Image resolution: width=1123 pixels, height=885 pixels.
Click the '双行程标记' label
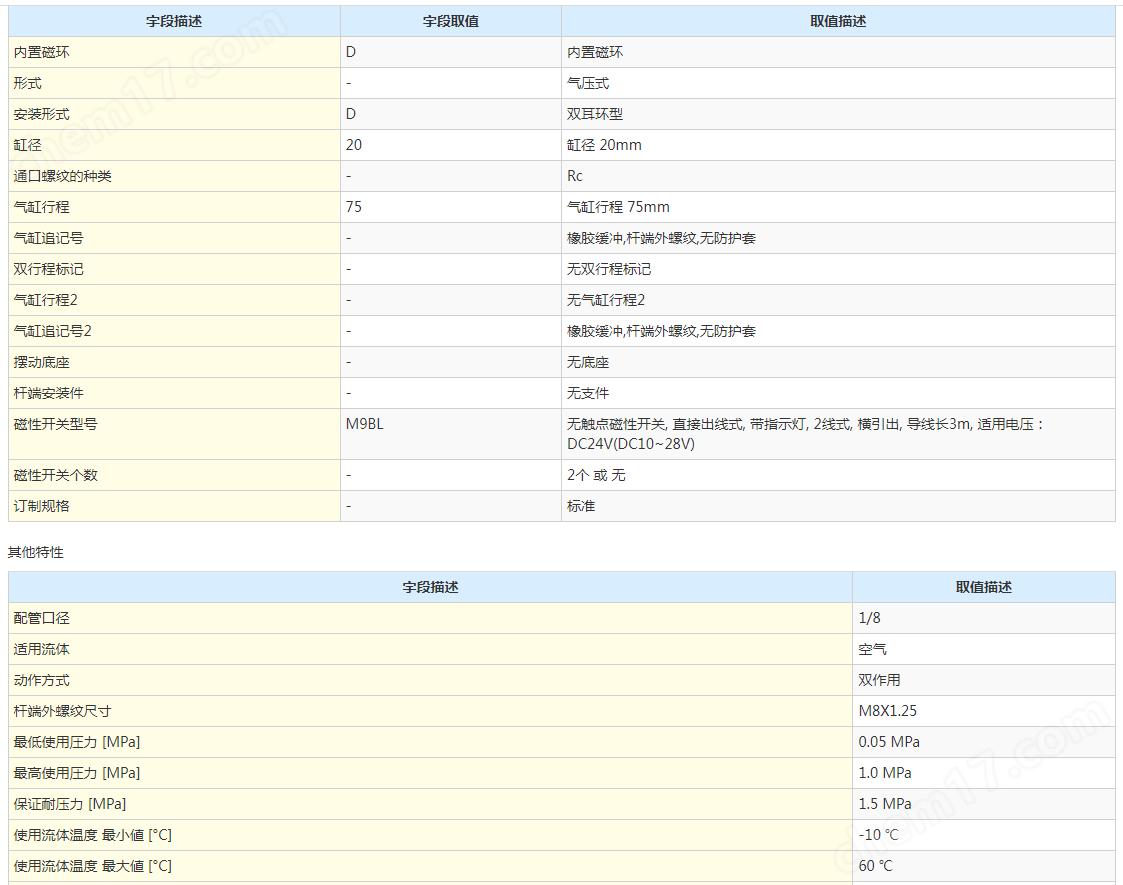pyautogui.click(x=49, y=269)
